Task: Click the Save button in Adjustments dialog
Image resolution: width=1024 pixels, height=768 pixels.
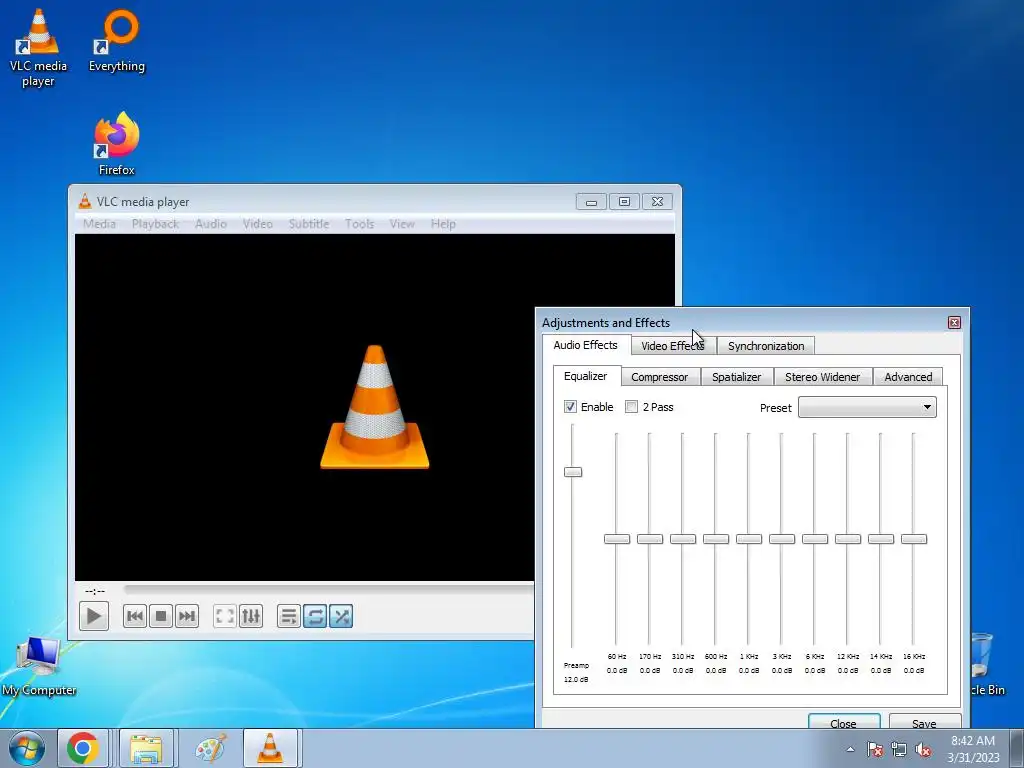Action: pos(924,722)
